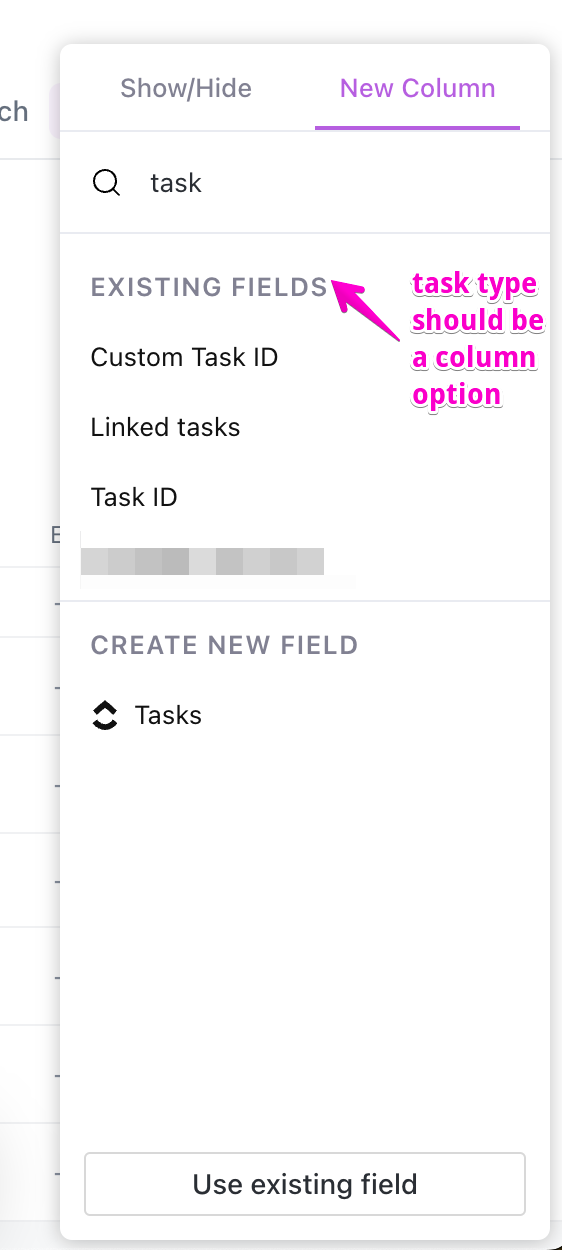Click the purple button edge behind the panel
The height and width of the screenshot is (1250, 562).
point(54,110)
